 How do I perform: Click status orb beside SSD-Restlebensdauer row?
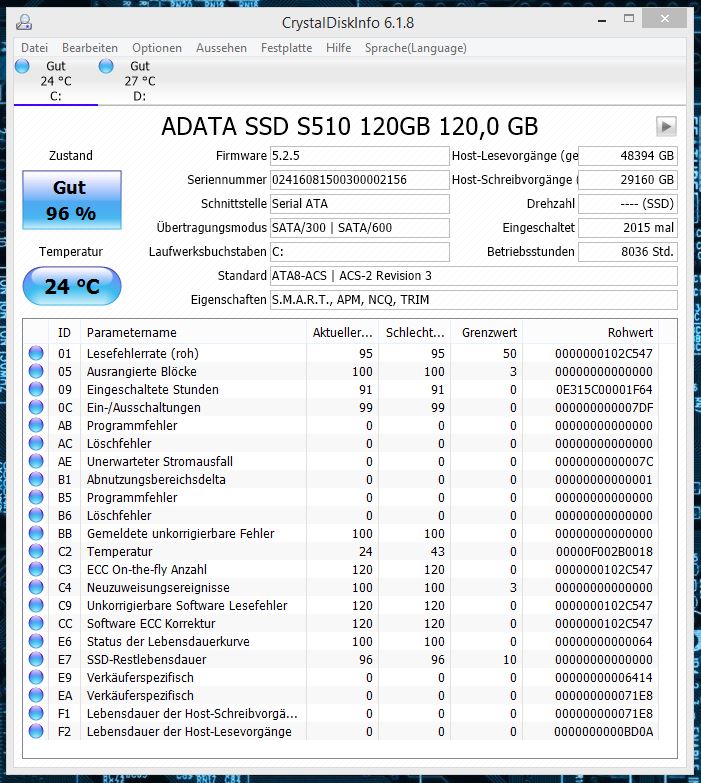[36, 659]
